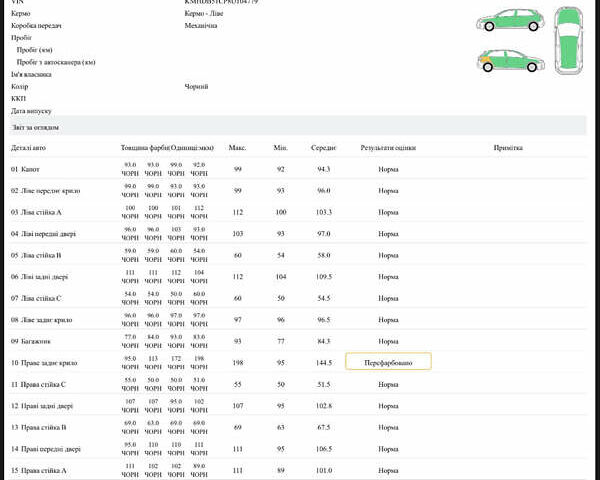Click the highlighted Перефарбовано result box
600x480 pixels.
tap(388, 362)
